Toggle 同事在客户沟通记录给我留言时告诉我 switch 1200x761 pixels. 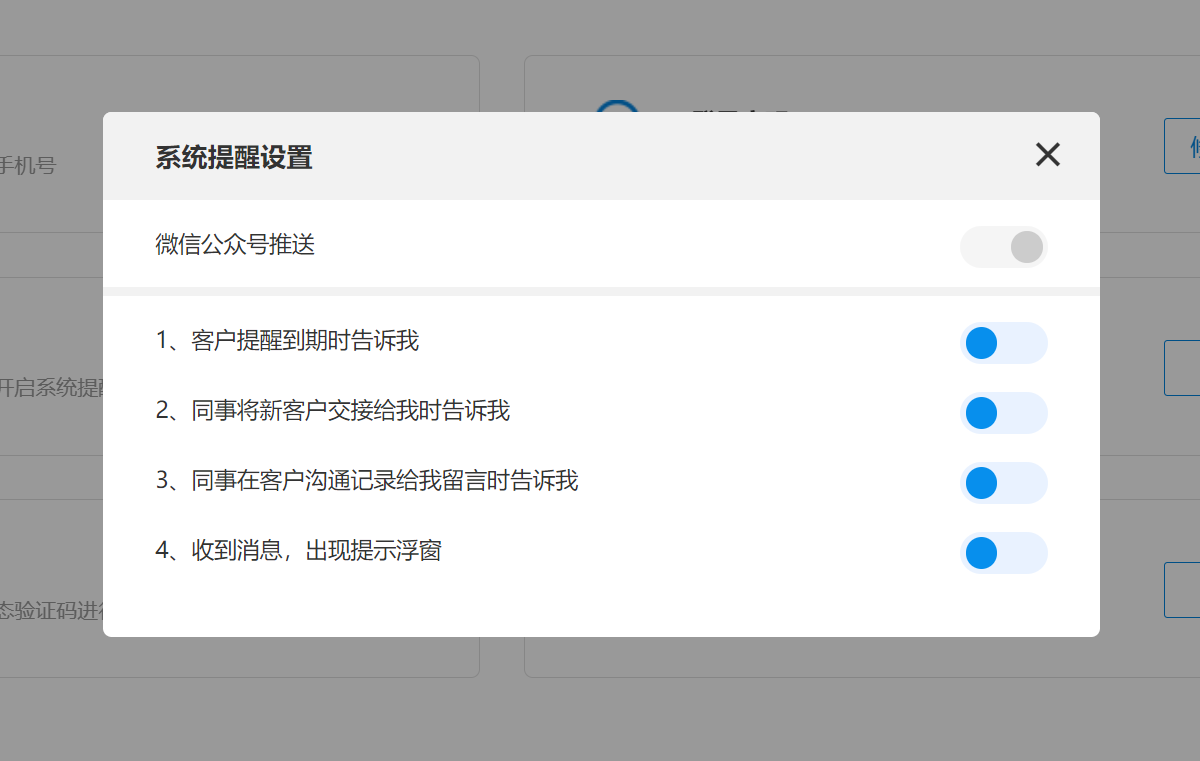tap(1003, 483)
